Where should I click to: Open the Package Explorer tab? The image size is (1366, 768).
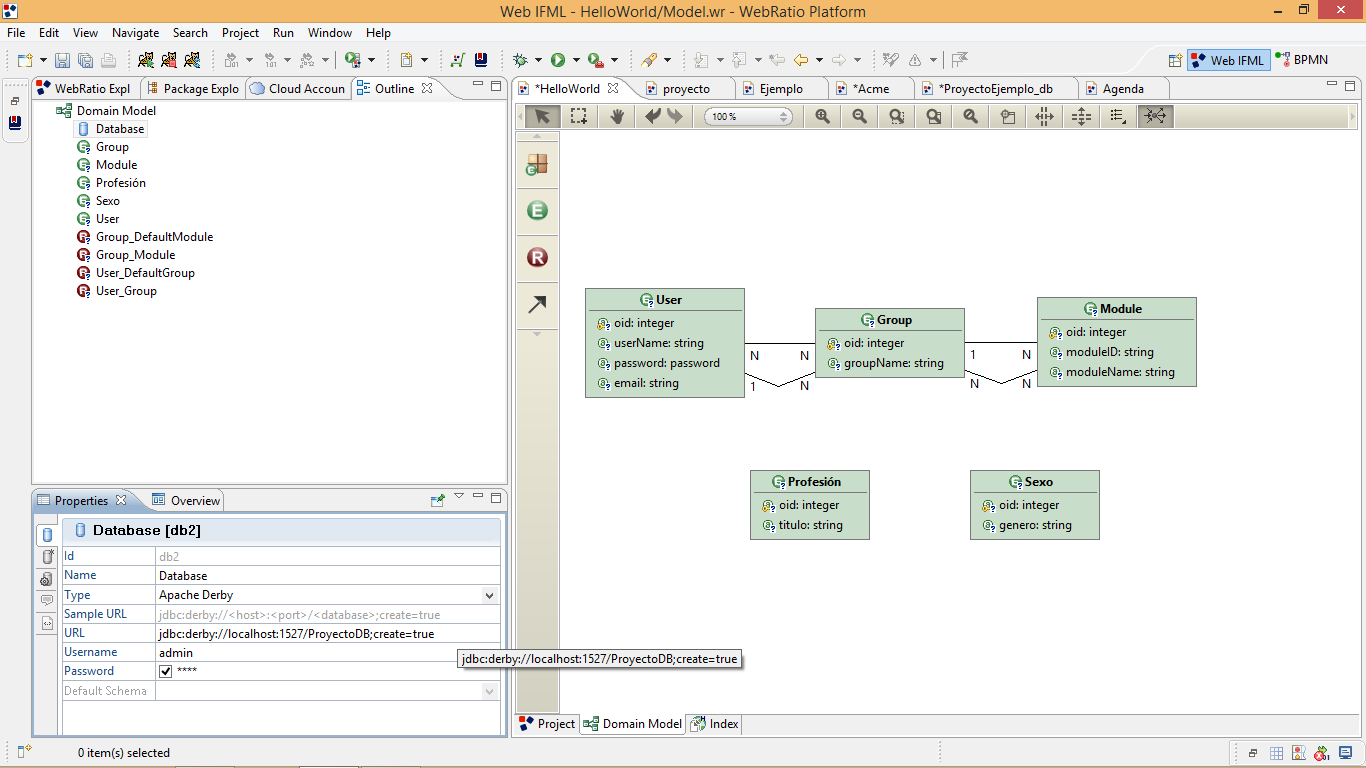pyautogui.click(x=193, y=89)
